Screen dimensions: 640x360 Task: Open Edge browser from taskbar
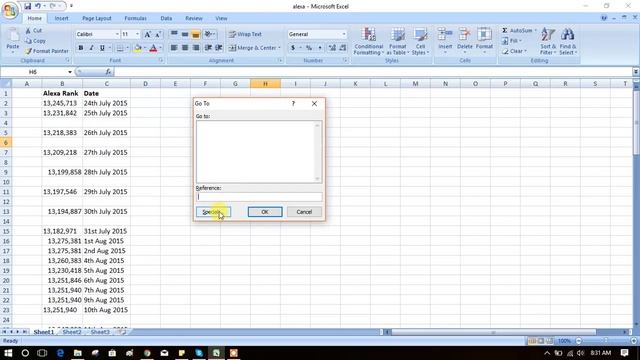coord(60,353)
